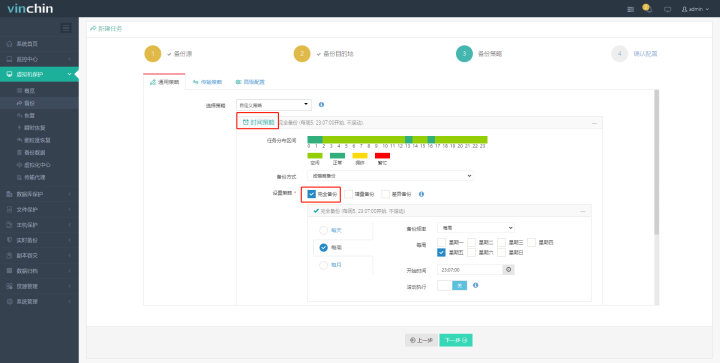Check the Sunday (星期日) checkbox
The width and height of the screenshot is (720, 363).
pos(501,252)
